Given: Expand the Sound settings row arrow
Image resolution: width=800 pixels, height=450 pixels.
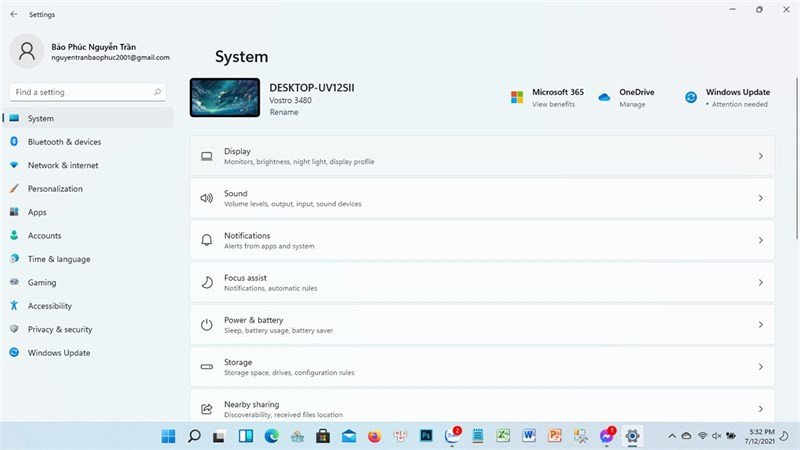Looking at the screenshot, I should pyautogui.click(x=760, y=198).
